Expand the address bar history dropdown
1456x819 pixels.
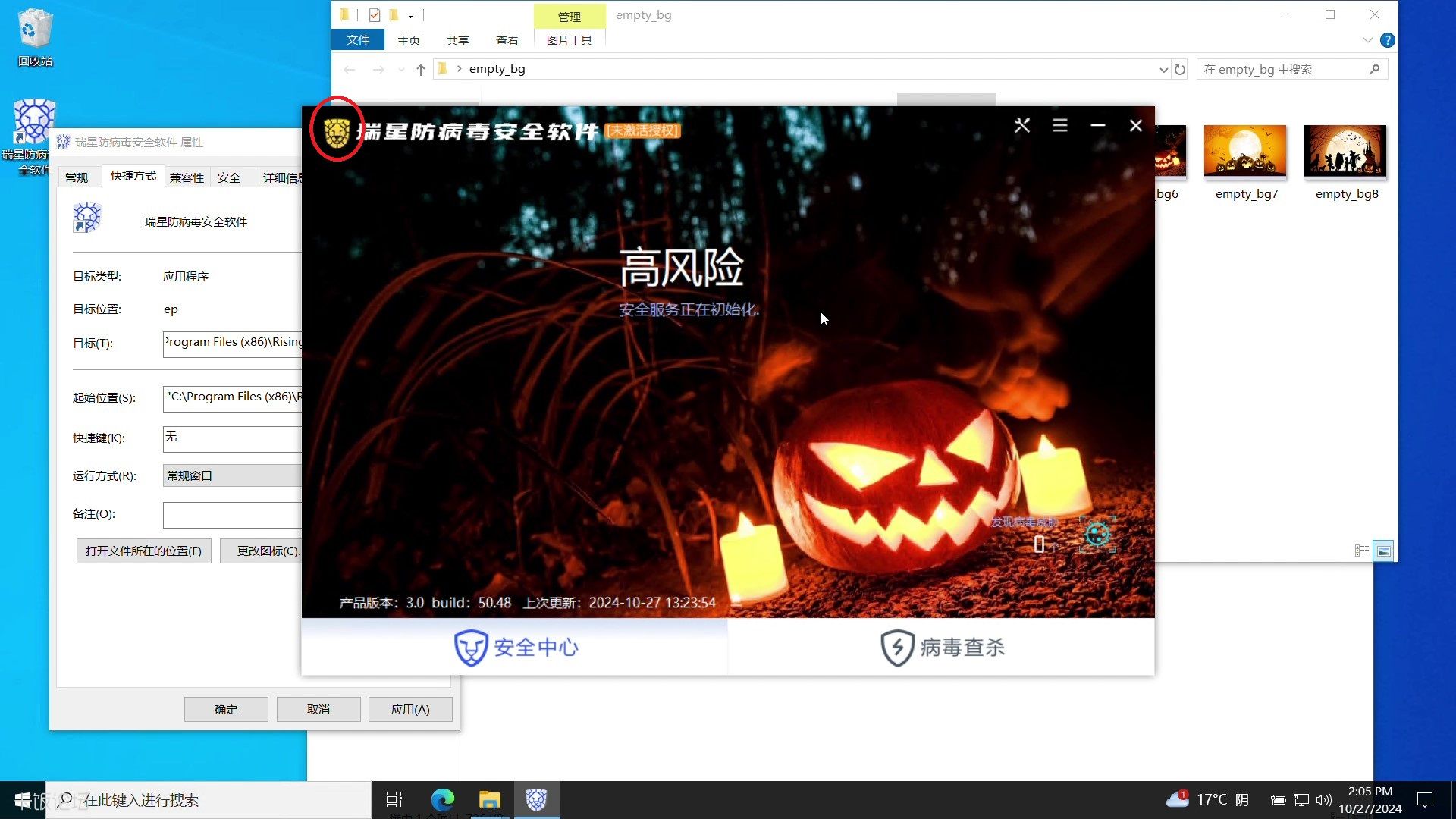click(1163, 69)
